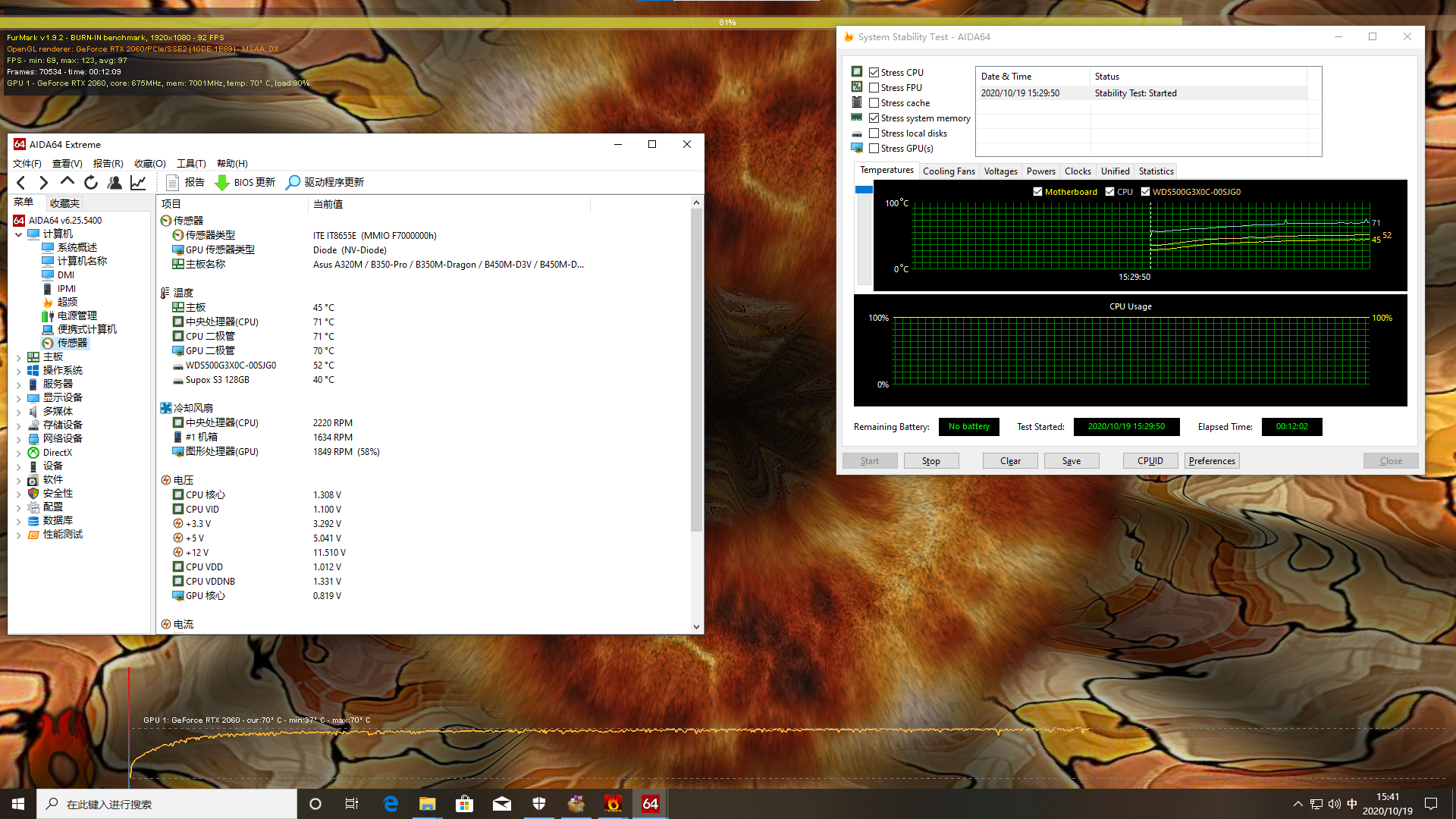
Task: Expand the 存储设备 tree node
Action: click(x=19, y=425)
